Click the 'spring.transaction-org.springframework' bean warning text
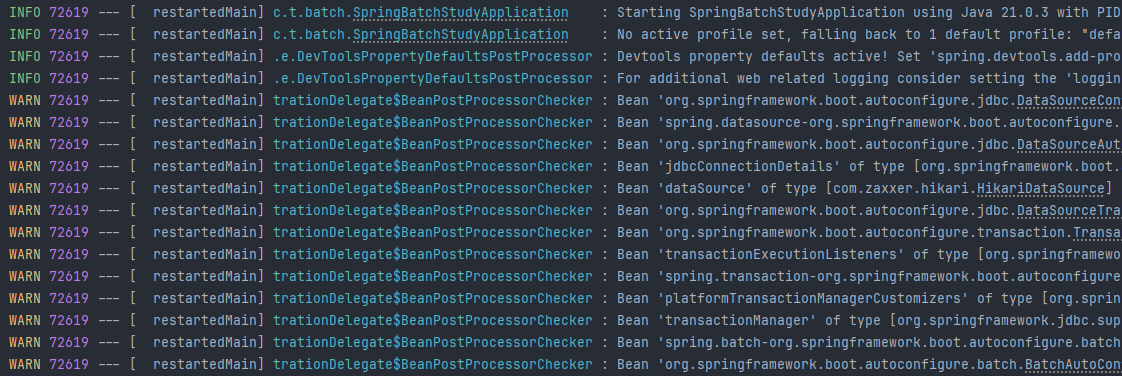This screenshot has height=376, width=1122. (869, 276)
